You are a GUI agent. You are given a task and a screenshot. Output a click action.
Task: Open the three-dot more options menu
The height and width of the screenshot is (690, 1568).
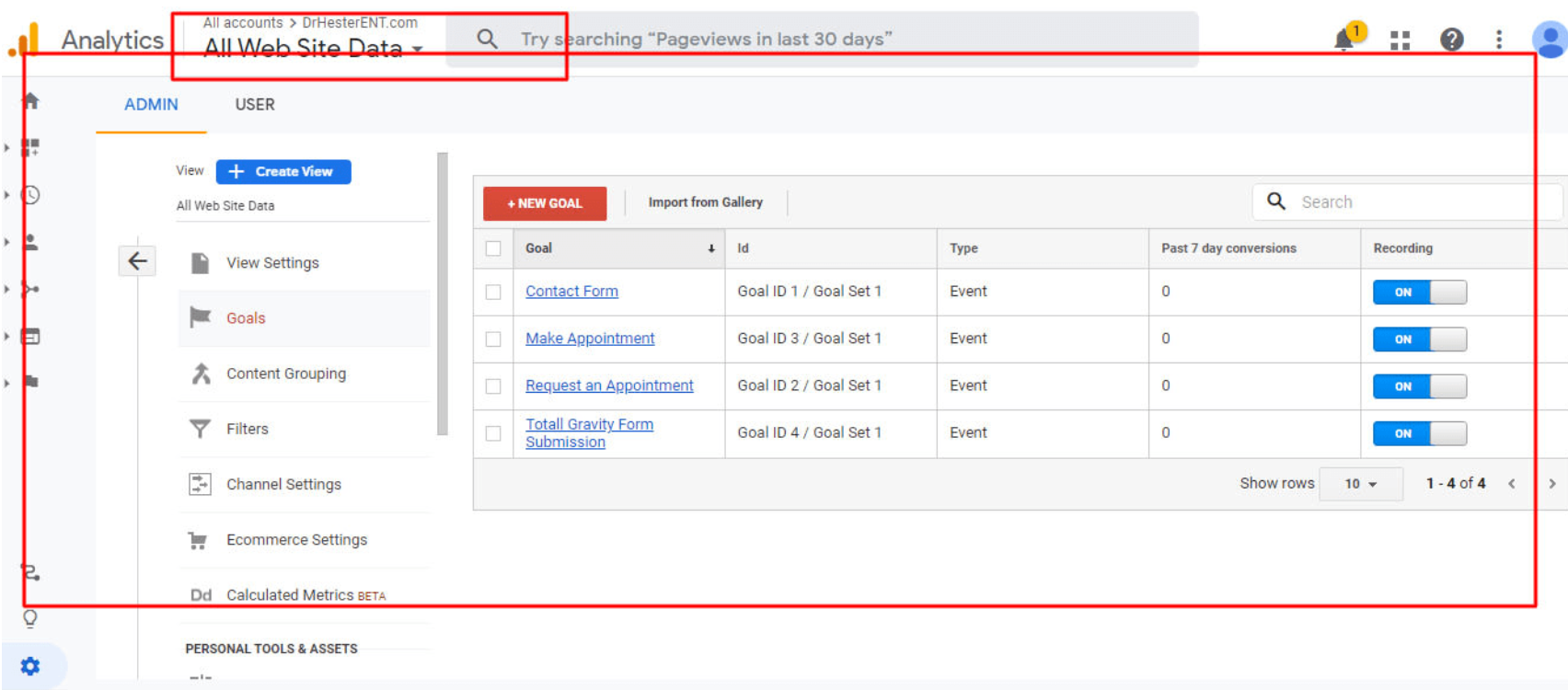tap(1499, 40)
